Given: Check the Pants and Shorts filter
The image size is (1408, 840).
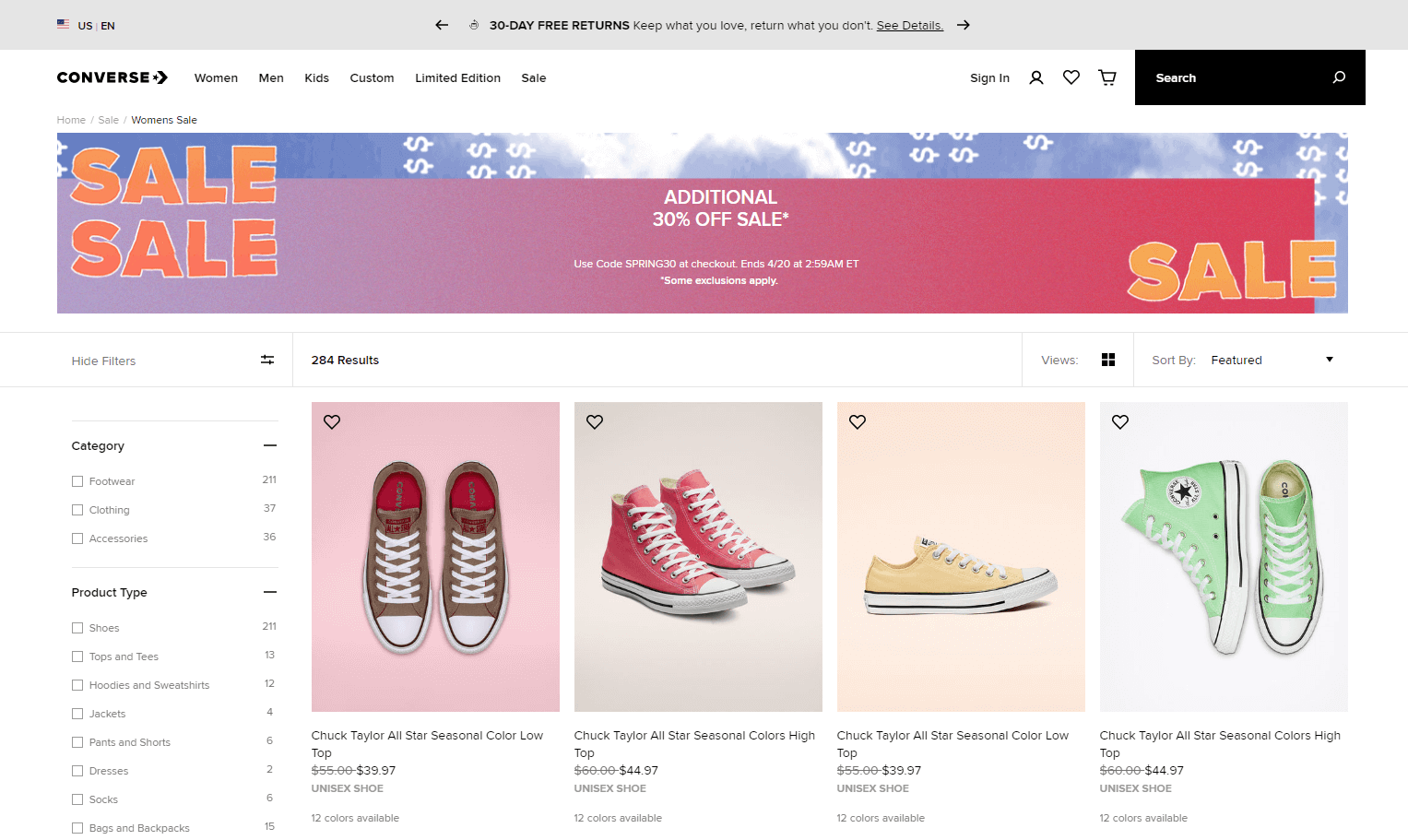Looking at the screenshot, I should click(77, 742).
